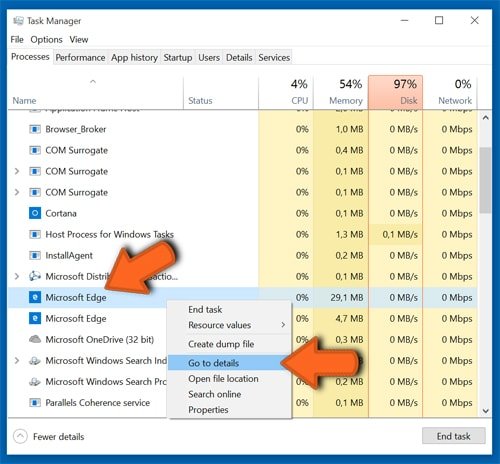The width and height of the screenshot is (500, 464).
Task: Click the Task Manager title bar icon
Action: coord(18,21)
